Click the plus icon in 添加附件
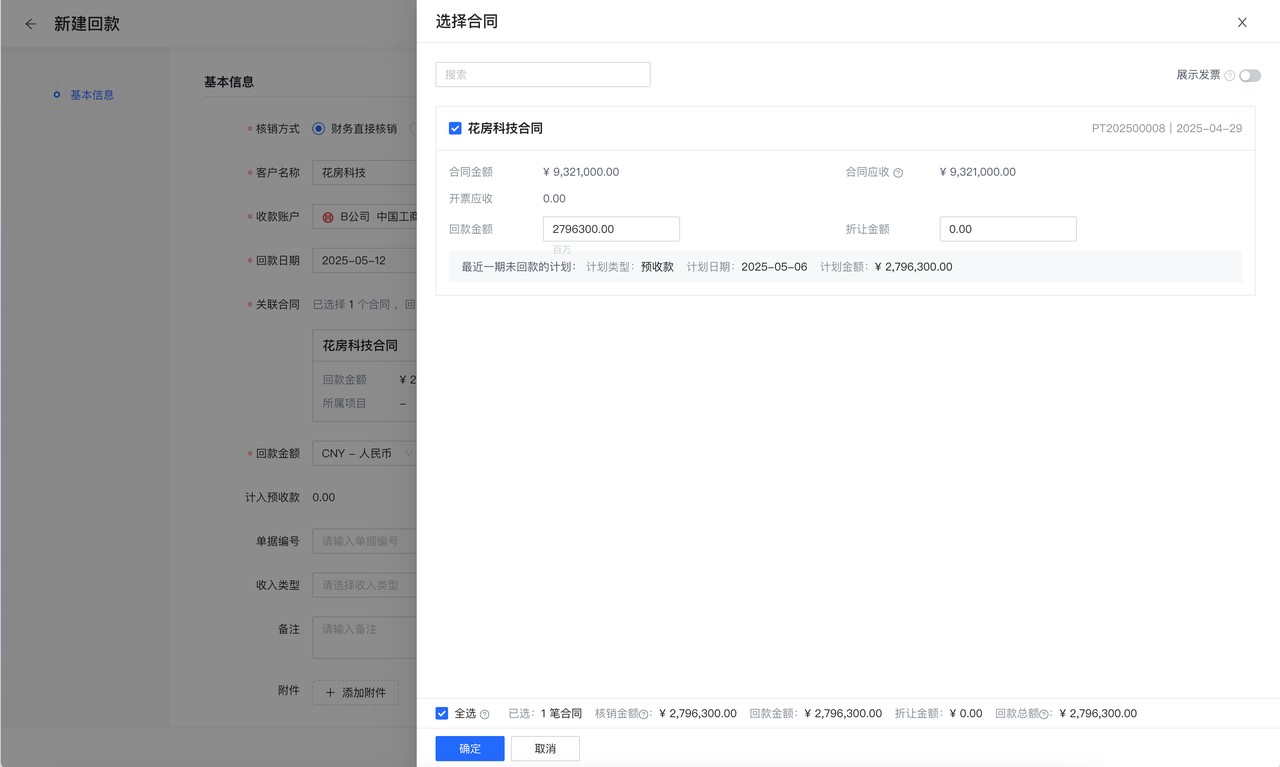 tap(330, 693)
